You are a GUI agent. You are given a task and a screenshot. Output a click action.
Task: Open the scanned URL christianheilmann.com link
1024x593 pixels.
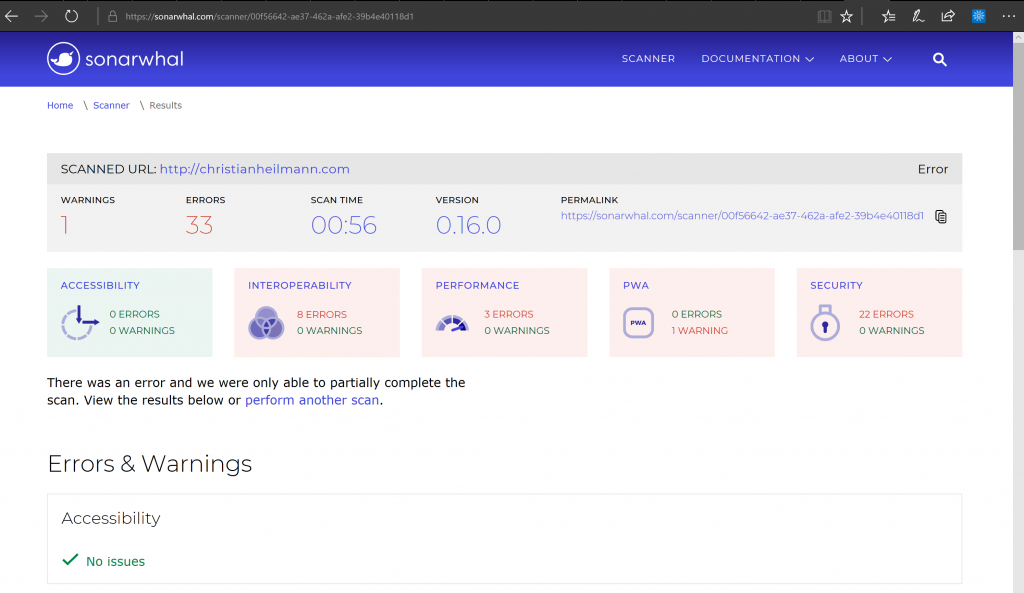tap(255, 169)
